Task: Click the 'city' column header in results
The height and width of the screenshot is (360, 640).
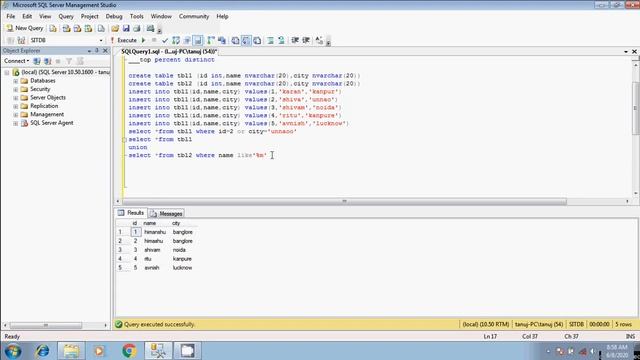Action: (176, 223)
